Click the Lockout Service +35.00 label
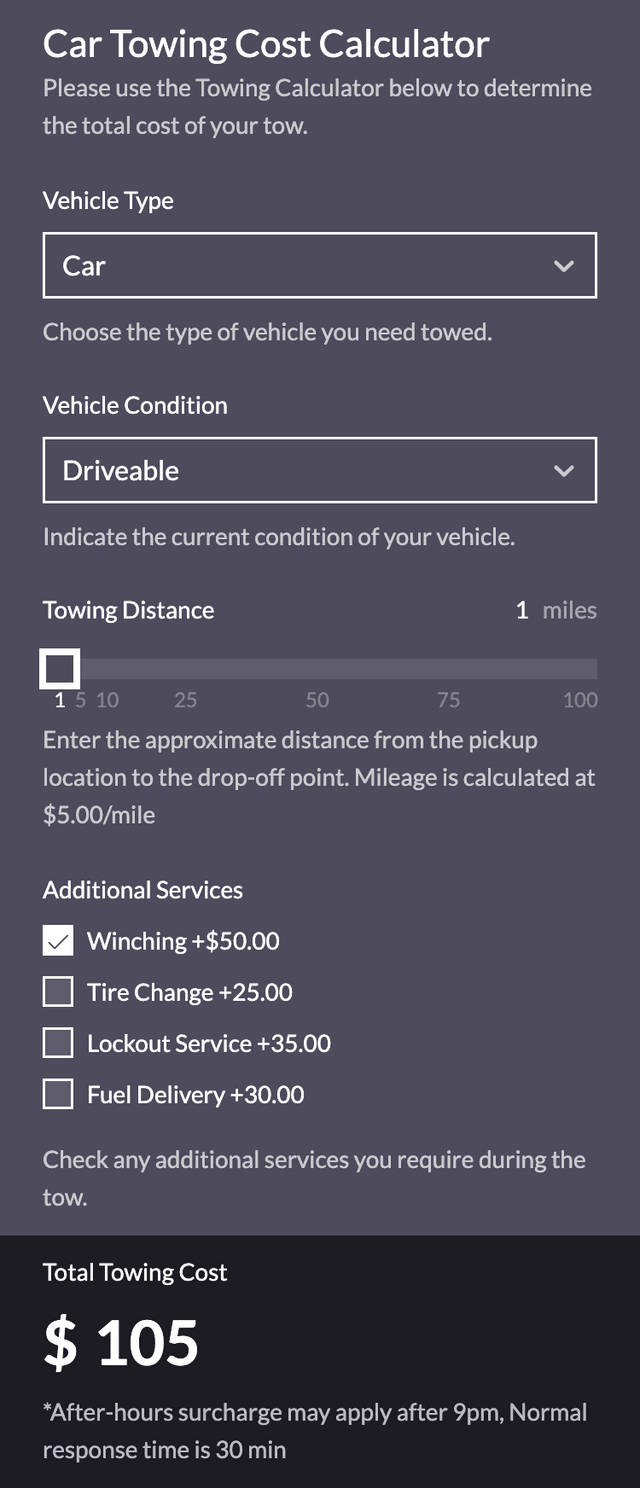The height and width of the screenshot is (1488, 640). [209, 1044]
